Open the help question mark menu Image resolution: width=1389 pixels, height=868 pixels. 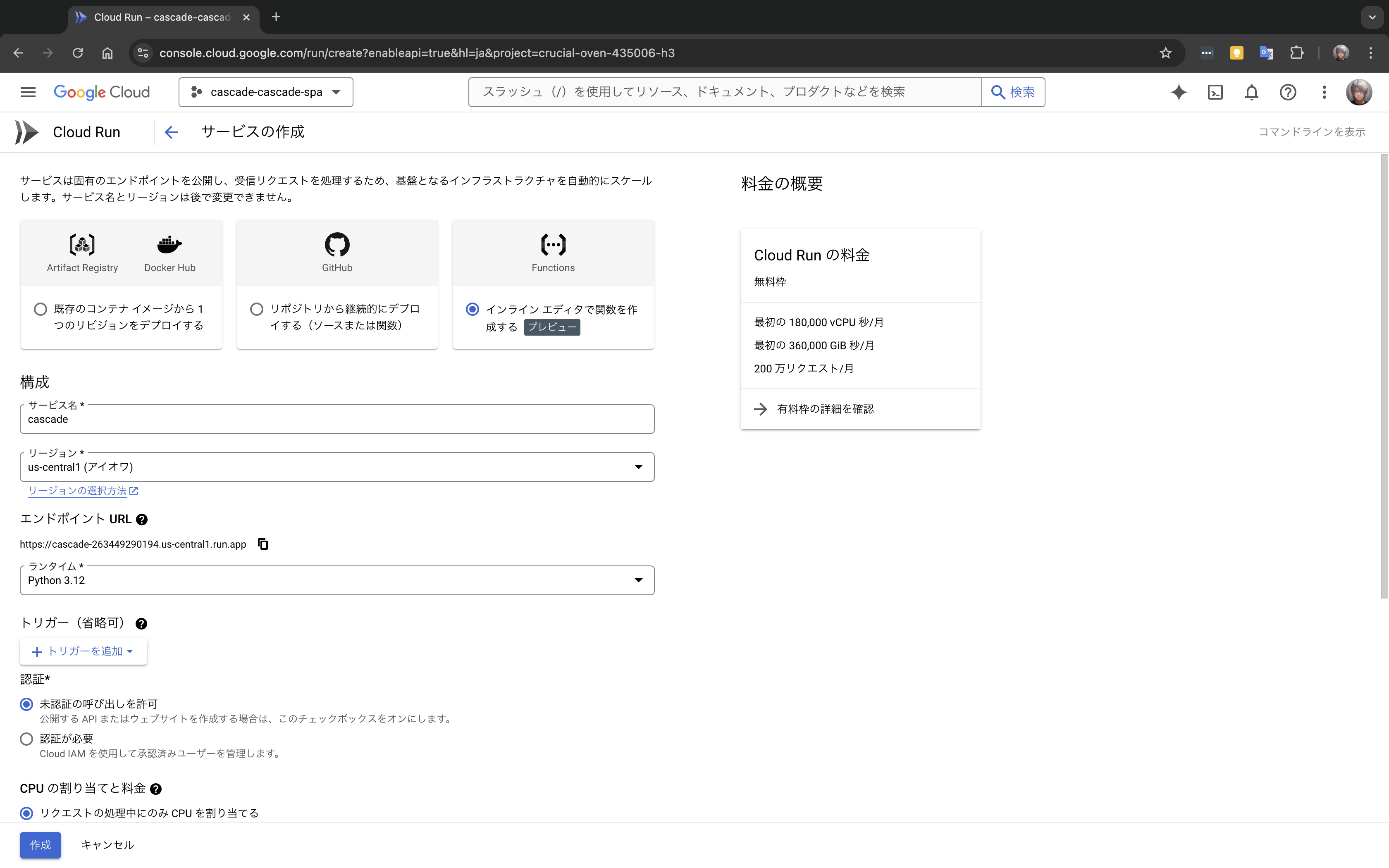coord(1287,93)
